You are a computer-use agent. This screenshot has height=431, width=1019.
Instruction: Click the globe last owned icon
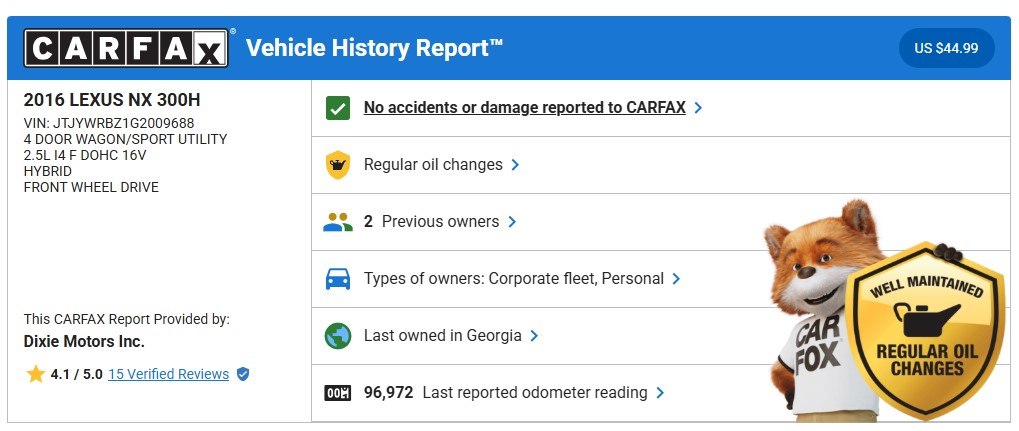click(338, 336)
